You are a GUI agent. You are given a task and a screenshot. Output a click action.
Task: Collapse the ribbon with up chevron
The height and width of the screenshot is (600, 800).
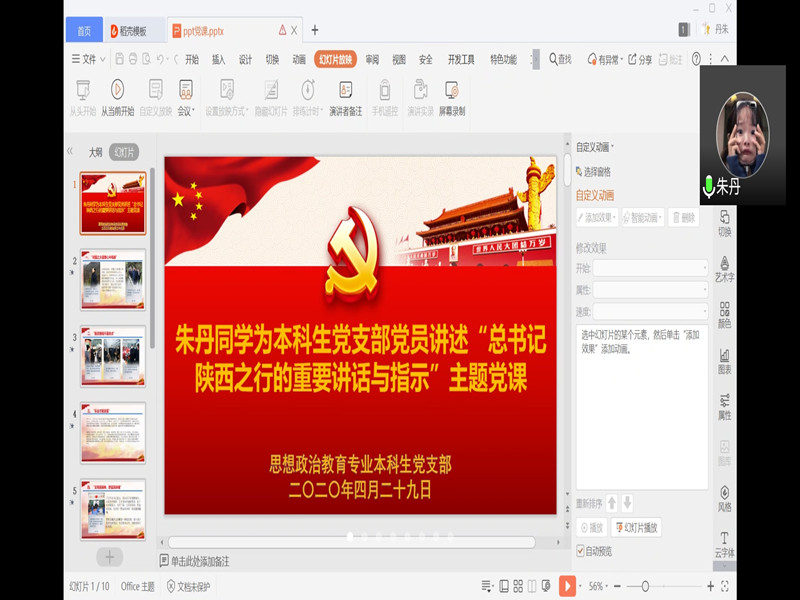(x=724, y=59)
